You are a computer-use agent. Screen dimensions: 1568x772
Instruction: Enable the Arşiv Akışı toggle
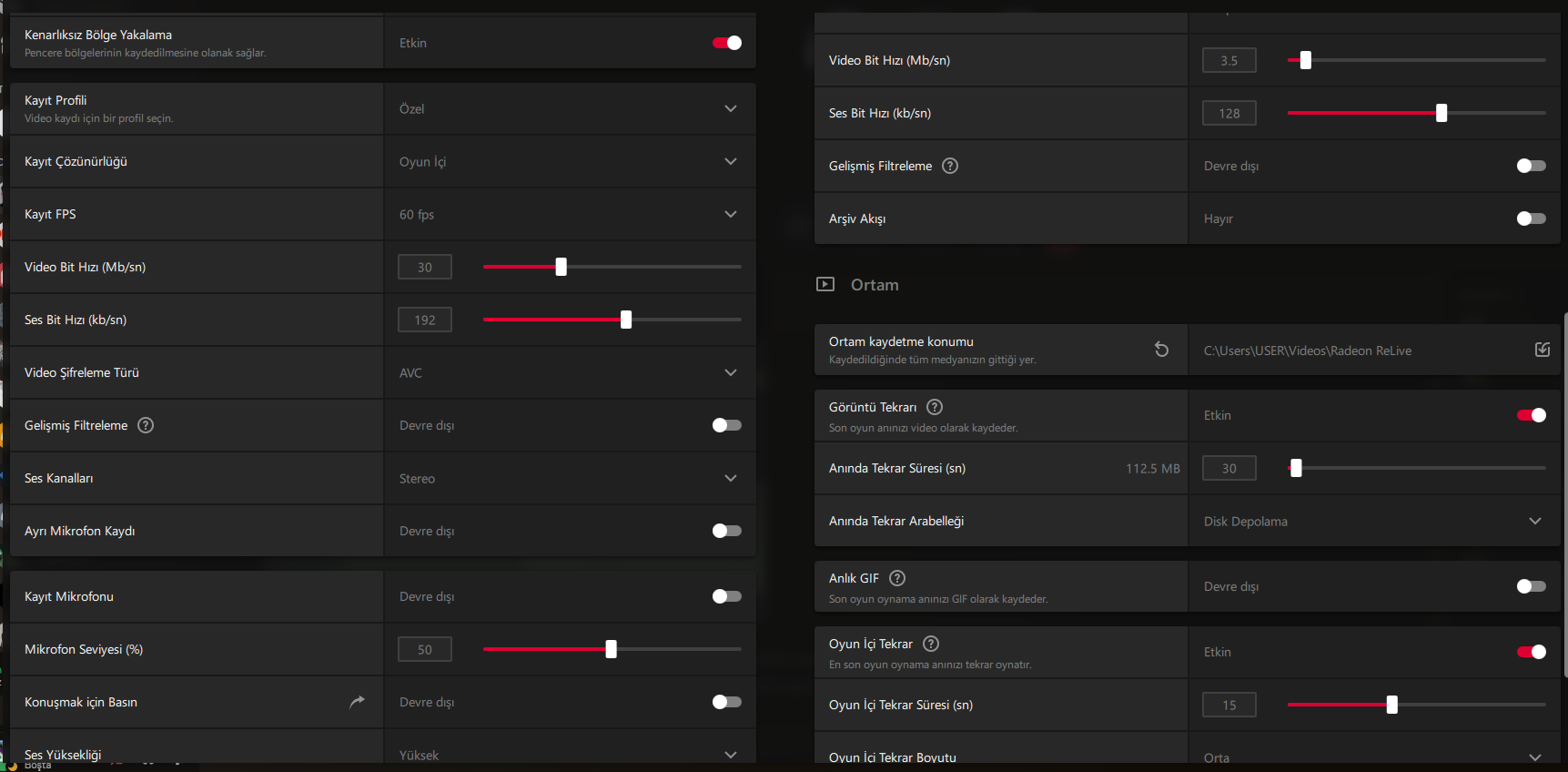point(1531,218)
